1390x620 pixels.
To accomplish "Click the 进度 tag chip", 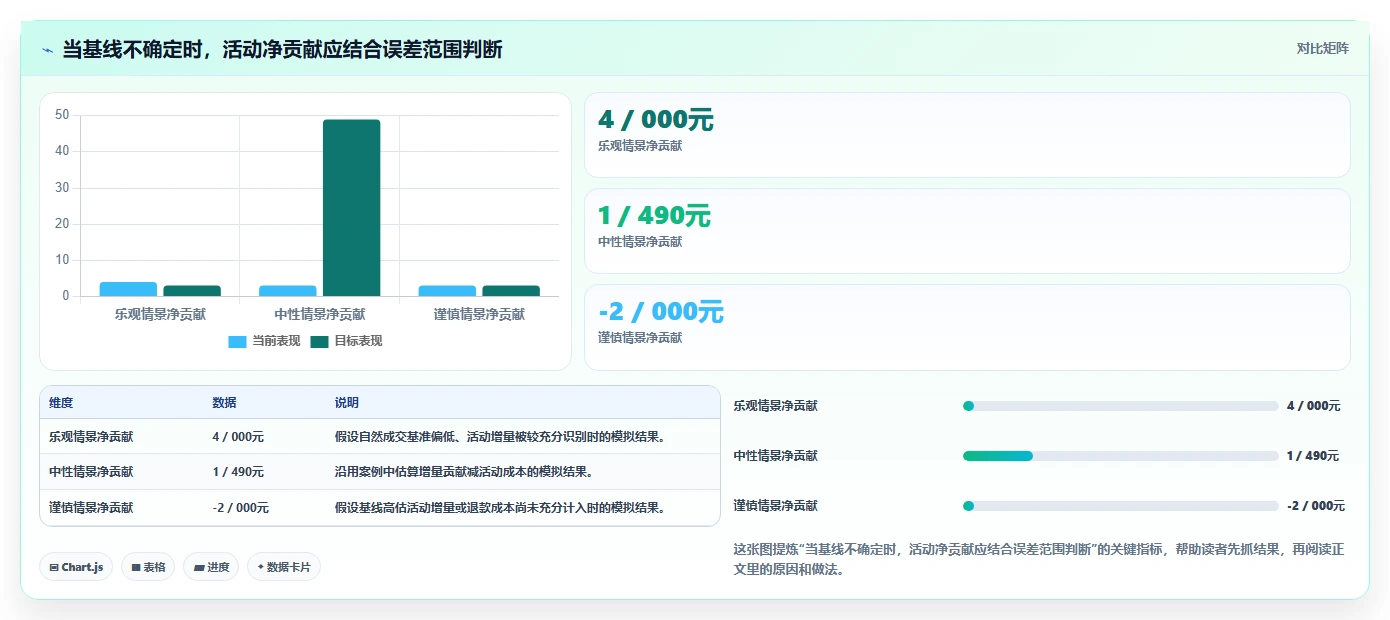I will tap(211, 567).
